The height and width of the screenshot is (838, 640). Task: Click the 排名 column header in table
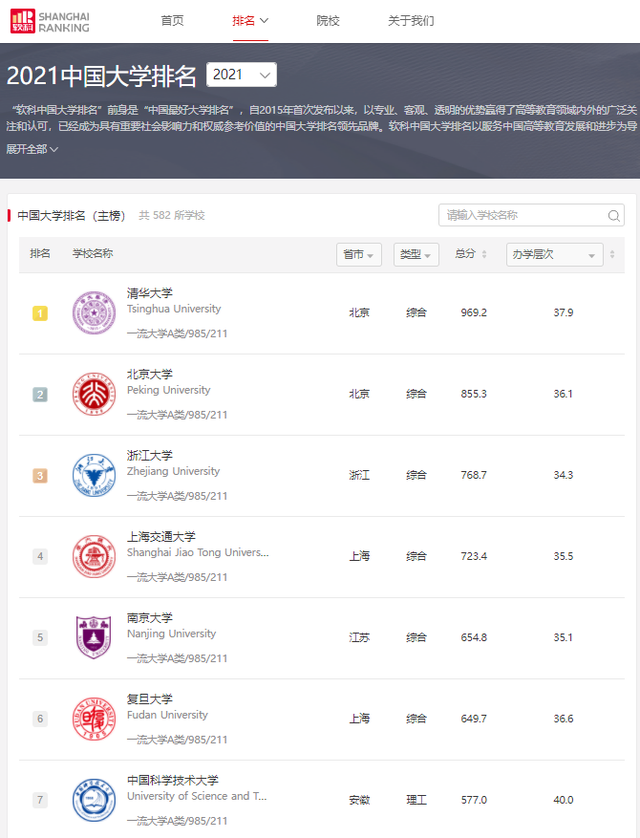point(40,253)
